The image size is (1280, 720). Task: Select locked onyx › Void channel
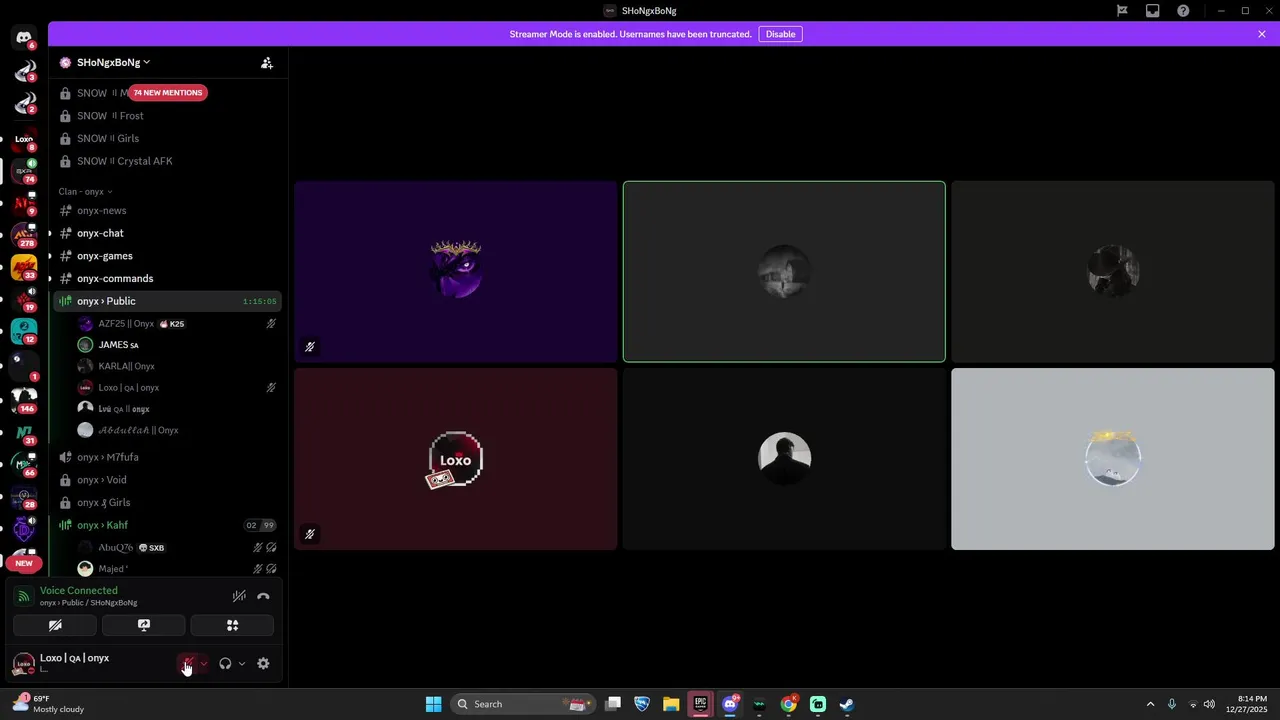167,480
